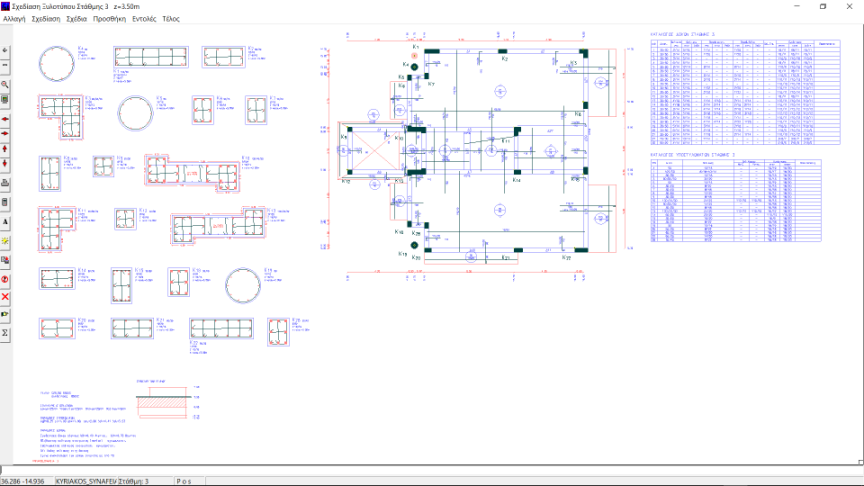
Task: Click the KYRIAKOS_SYNAFEI status bar field
Action: 85,481
